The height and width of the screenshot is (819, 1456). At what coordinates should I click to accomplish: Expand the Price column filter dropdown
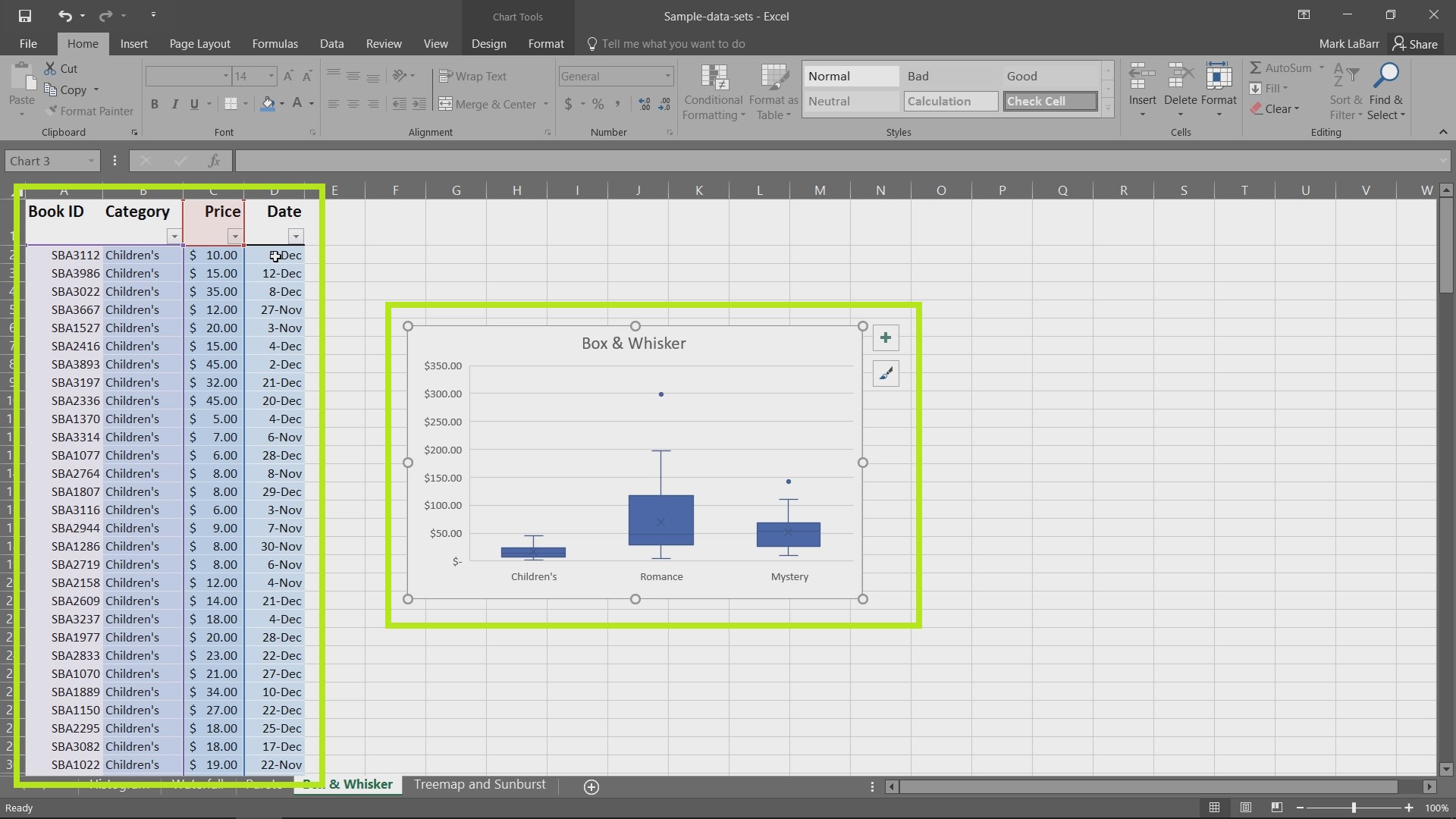click(233, 236)
